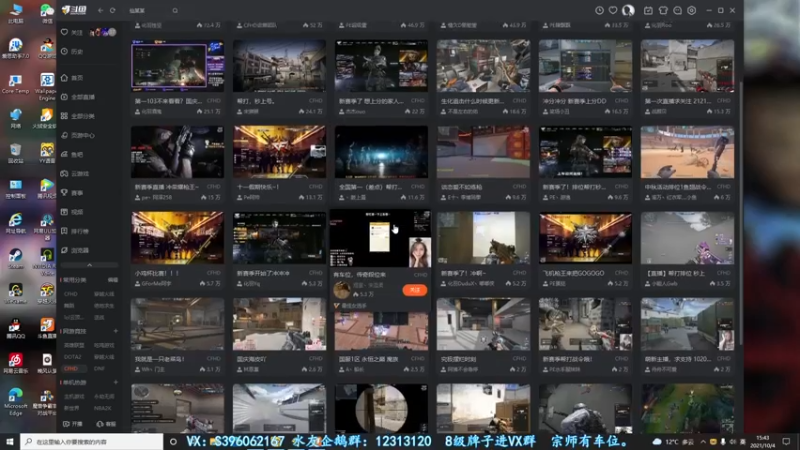Viewport: 800px width, 450px height.
Task: Open the Core Temp desktop shortcut
Action: click(15, 84)
